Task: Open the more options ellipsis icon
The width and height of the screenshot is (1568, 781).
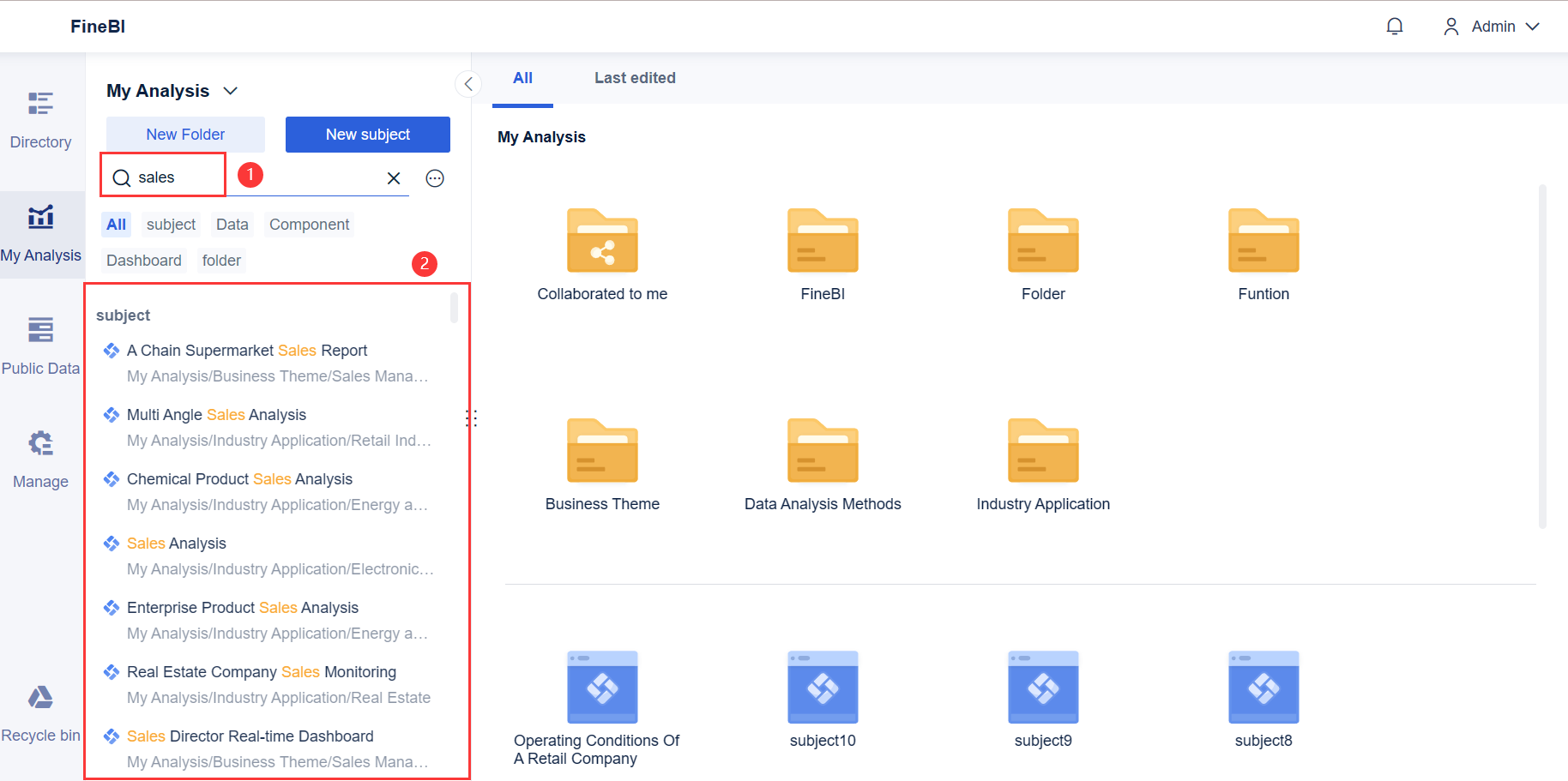Action: click(435, 177)
